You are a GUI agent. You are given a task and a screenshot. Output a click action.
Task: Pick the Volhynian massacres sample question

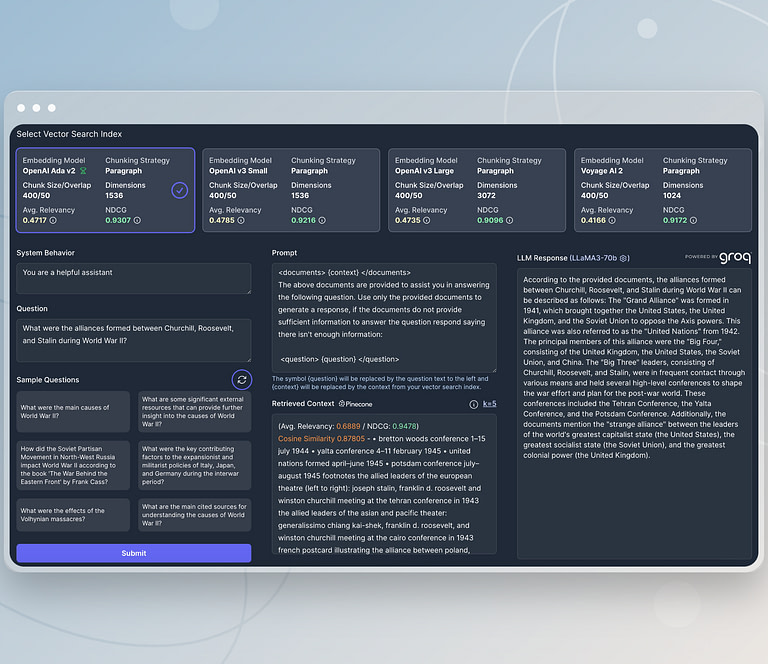pos(73,515)
